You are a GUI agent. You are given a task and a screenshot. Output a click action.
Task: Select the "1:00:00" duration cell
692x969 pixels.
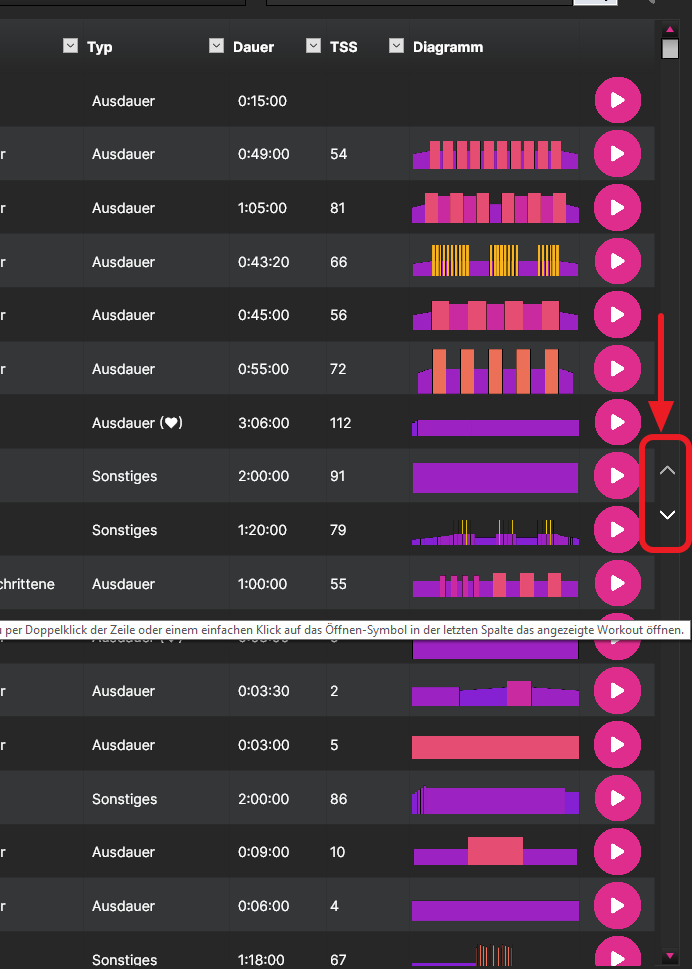[262, 584]
